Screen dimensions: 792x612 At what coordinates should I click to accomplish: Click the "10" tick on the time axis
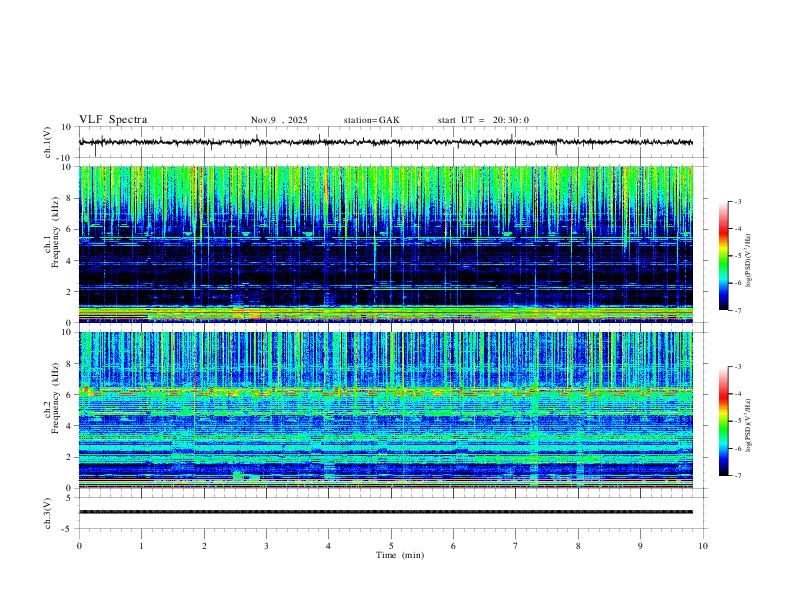click(703, 546)
